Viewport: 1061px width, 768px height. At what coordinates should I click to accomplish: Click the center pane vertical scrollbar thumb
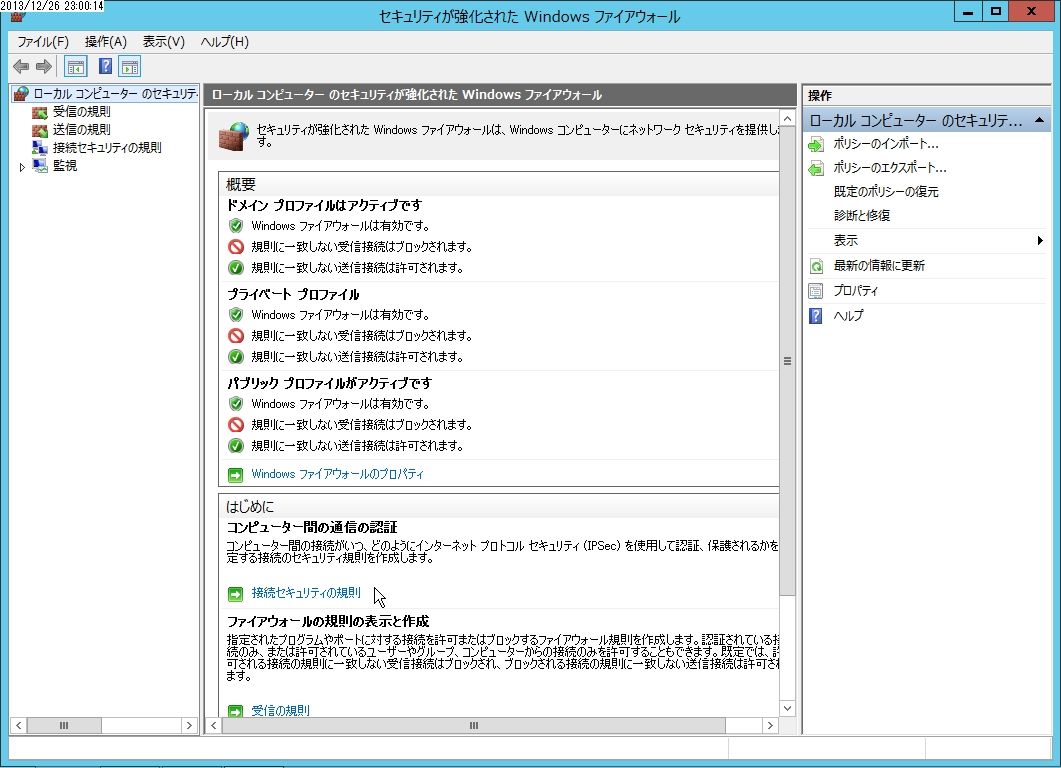click(x=787, y=361)
